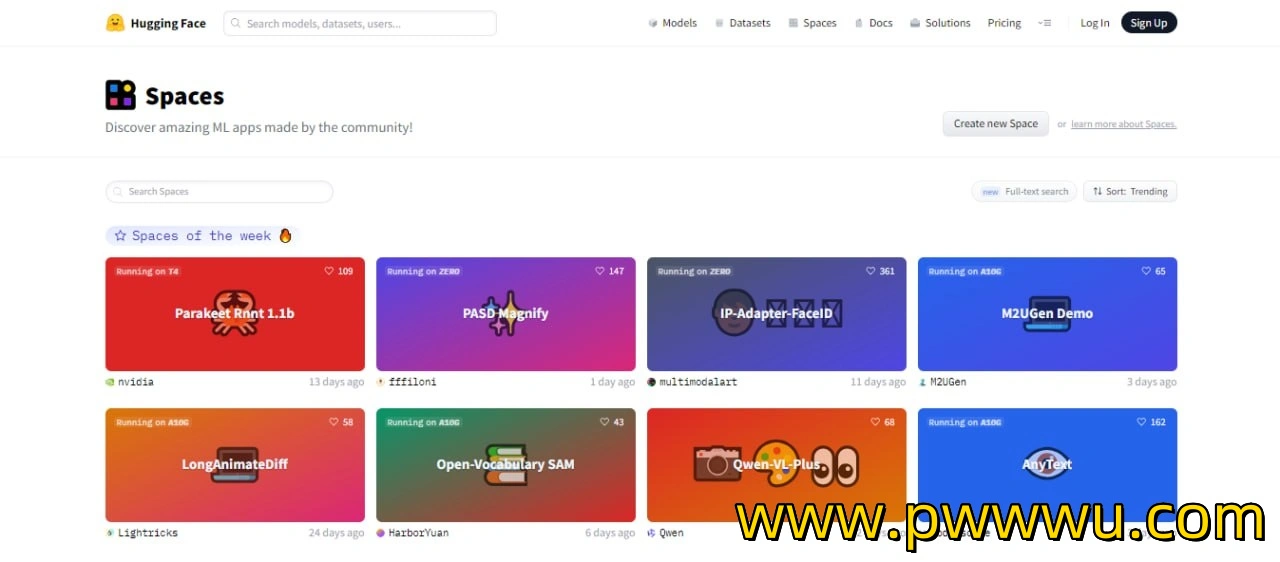The image size is (1280, 562).
Task: Click the Create new Space button
Action: click(995, 124)
